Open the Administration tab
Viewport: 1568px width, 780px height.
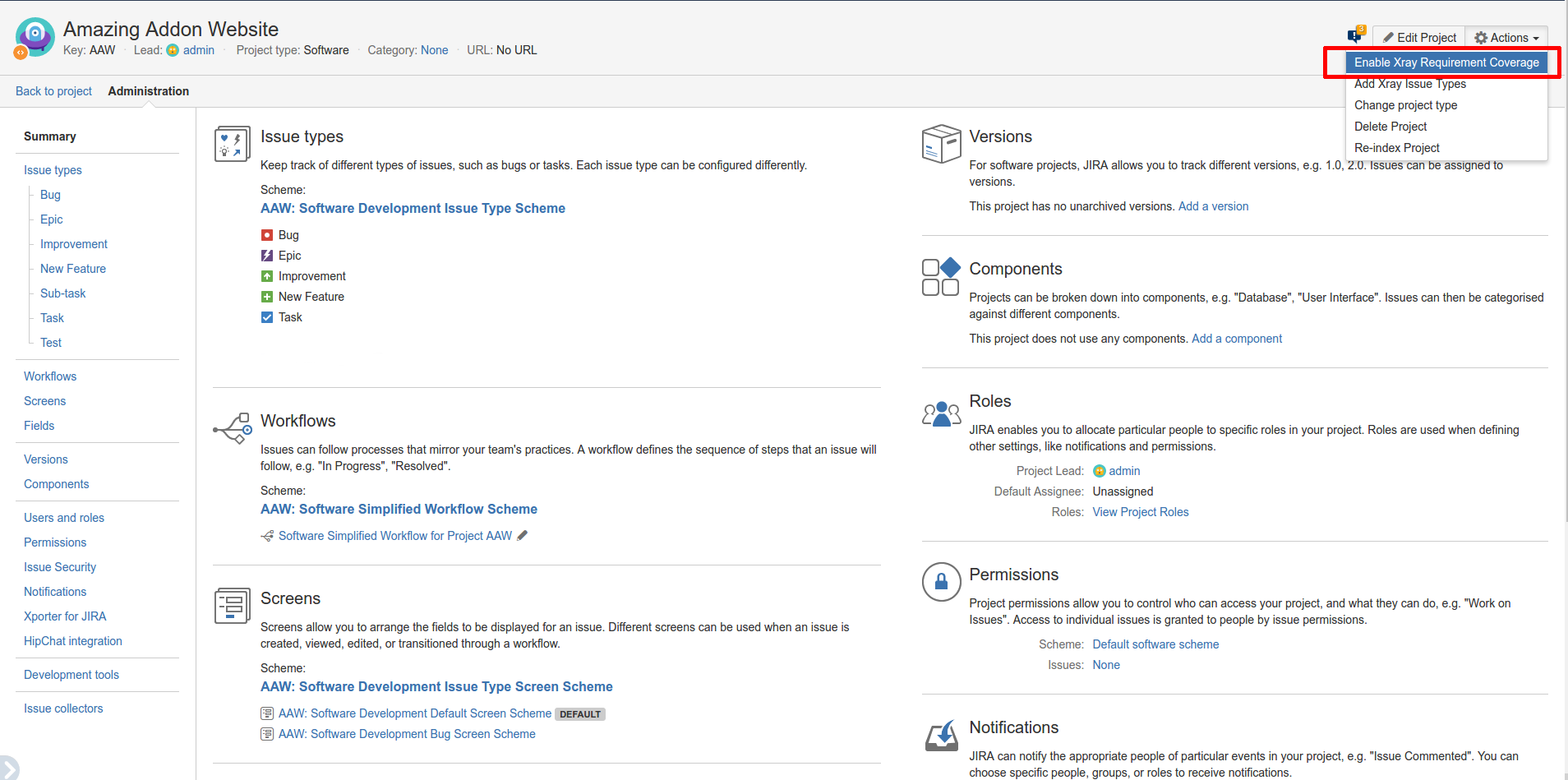(149, 91)
